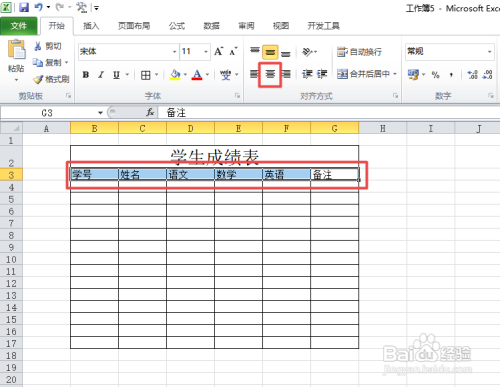Switch to the 开发工具 (Developer) tab
This screenshot has width=500, height=387.
323,26
